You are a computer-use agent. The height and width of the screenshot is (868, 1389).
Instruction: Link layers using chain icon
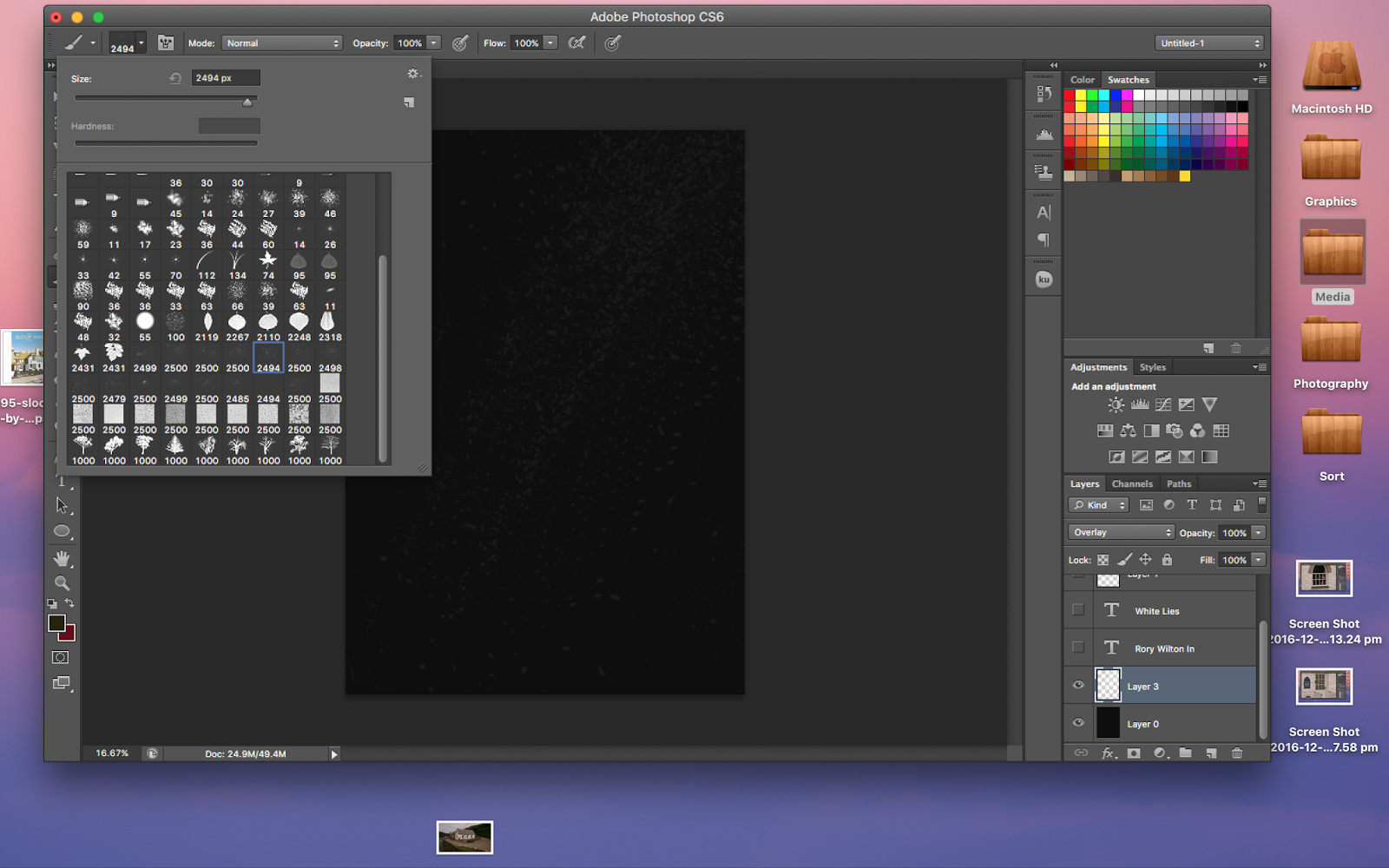click(x=1081, y=753)
